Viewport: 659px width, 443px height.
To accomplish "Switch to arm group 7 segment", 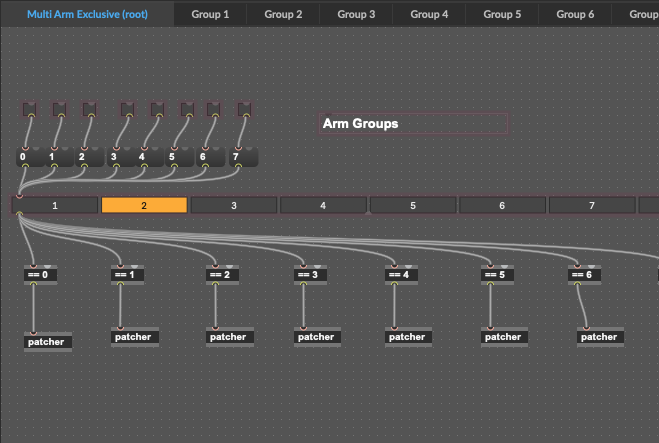I will tap(591, 205).
